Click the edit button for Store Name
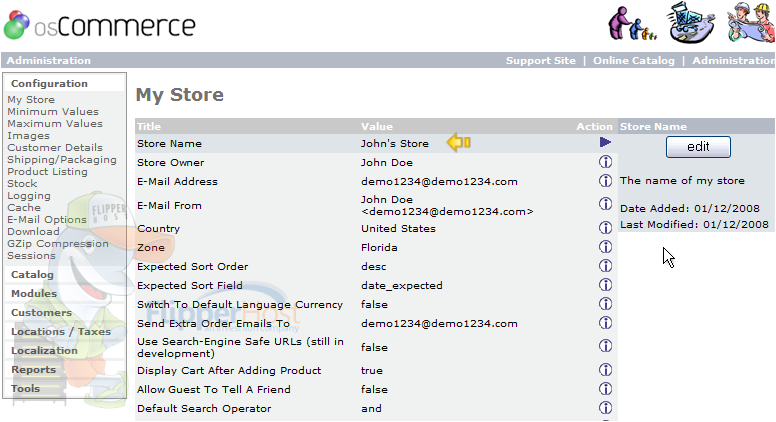 pos(698,147)
